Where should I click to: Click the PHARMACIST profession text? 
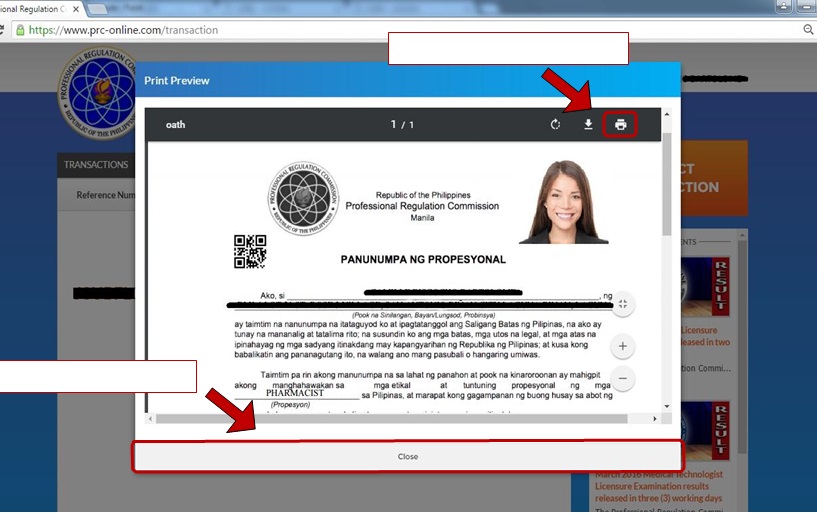[295, 393]
